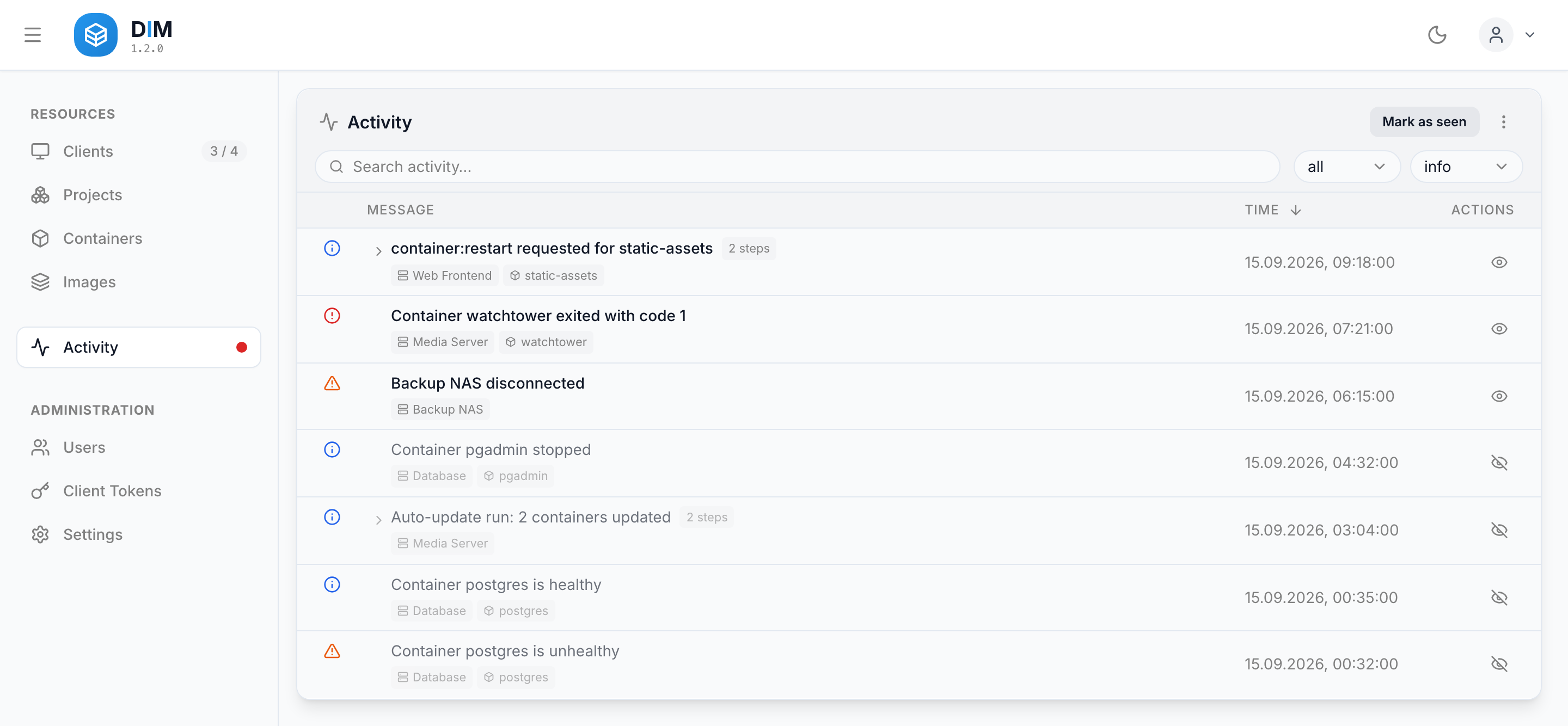Expand the user account chevron
Viewport: 1568px width, 726px height.
coord(1530,35)
